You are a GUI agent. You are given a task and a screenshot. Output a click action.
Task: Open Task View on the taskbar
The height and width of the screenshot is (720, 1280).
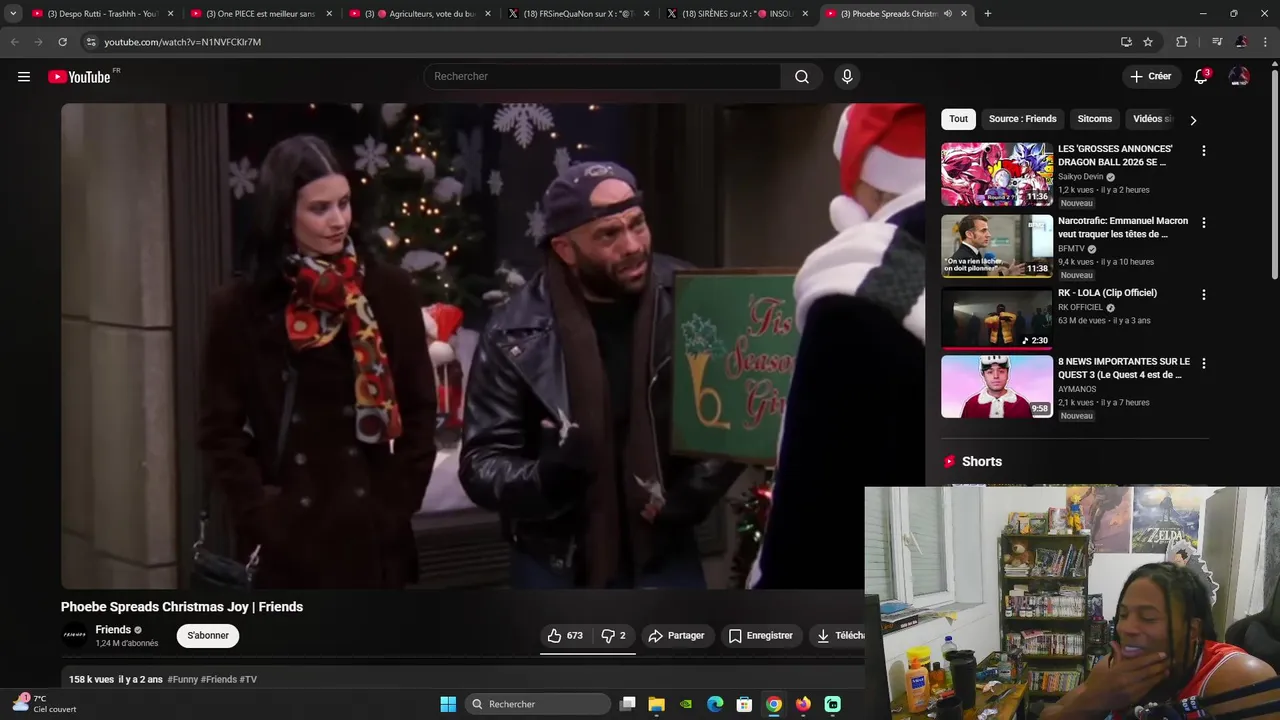coord(627,704)
